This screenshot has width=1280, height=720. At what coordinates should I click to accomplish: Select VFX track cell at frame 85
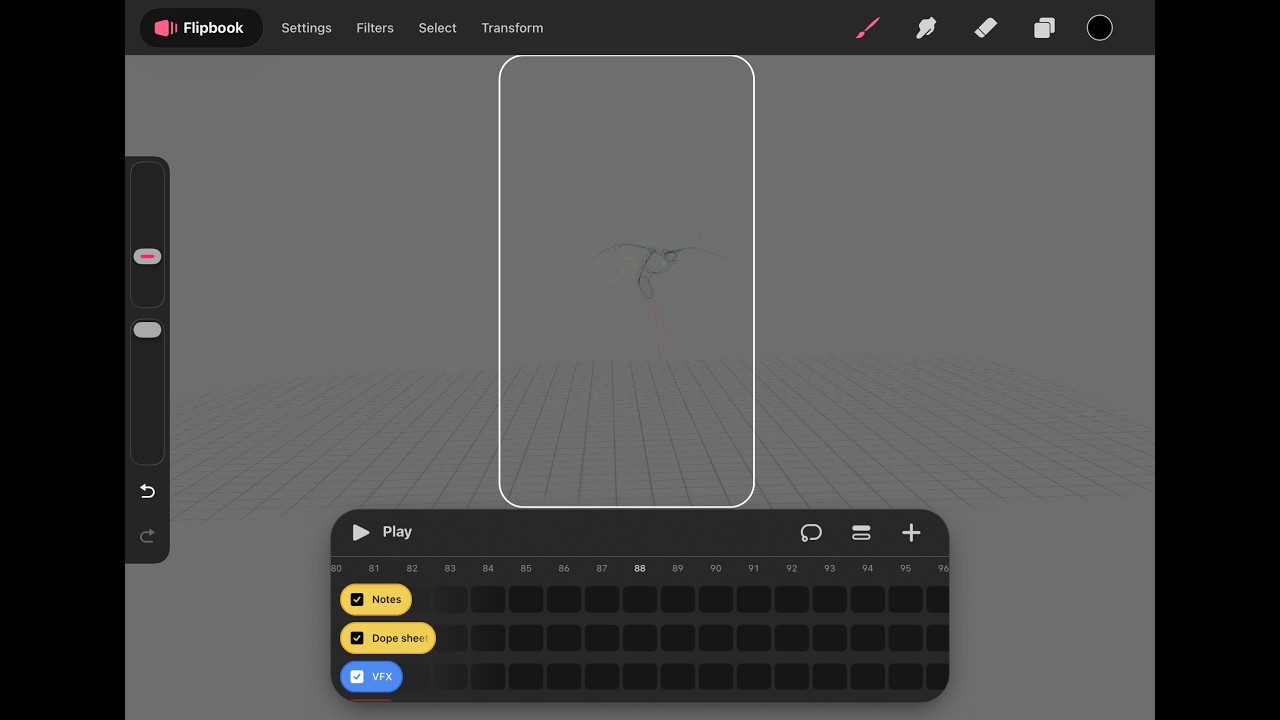pyautogui.click(x=526, y=677)
